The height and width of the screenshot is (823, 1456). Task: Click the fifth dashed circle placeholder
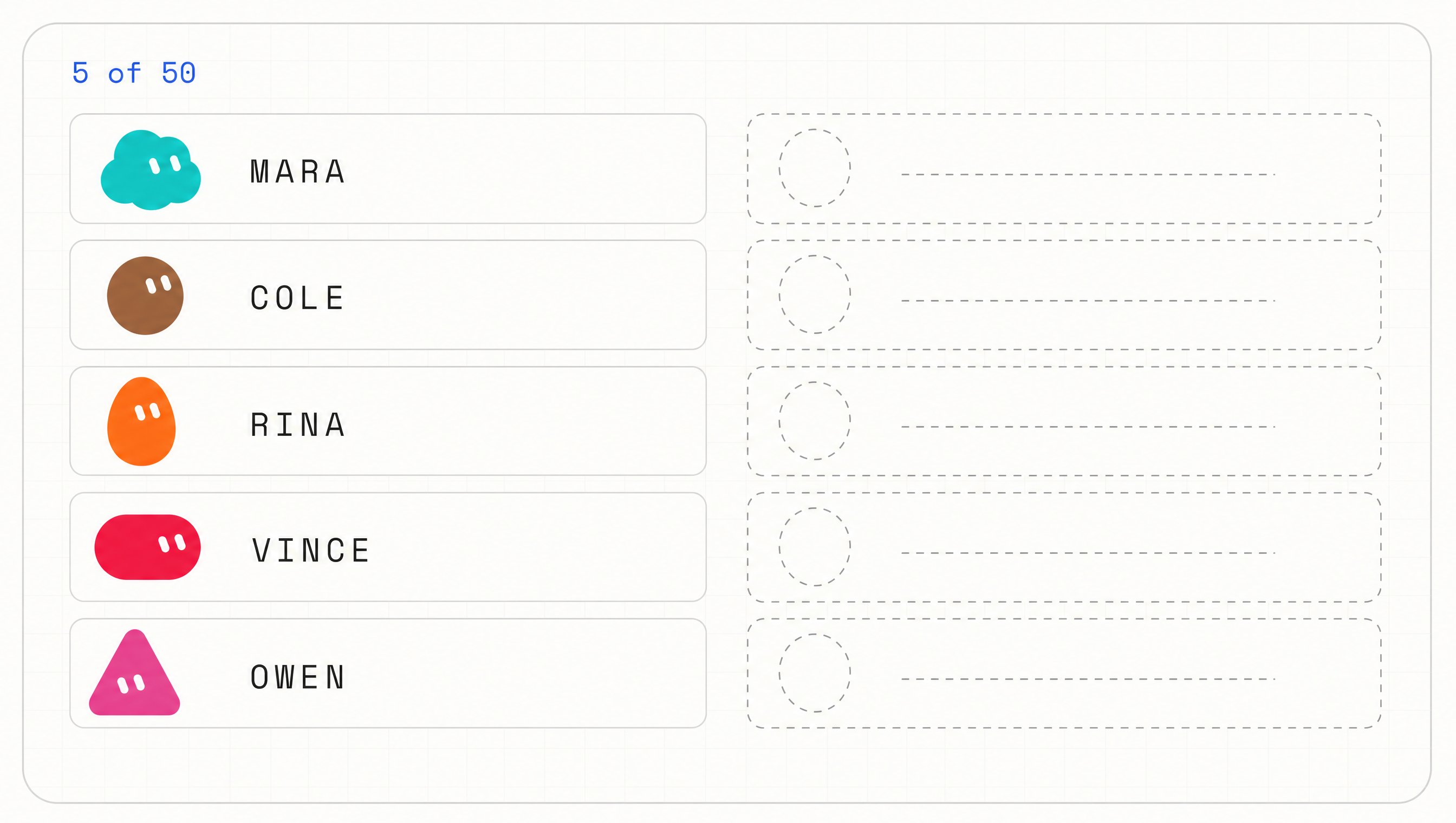point(814,672)
